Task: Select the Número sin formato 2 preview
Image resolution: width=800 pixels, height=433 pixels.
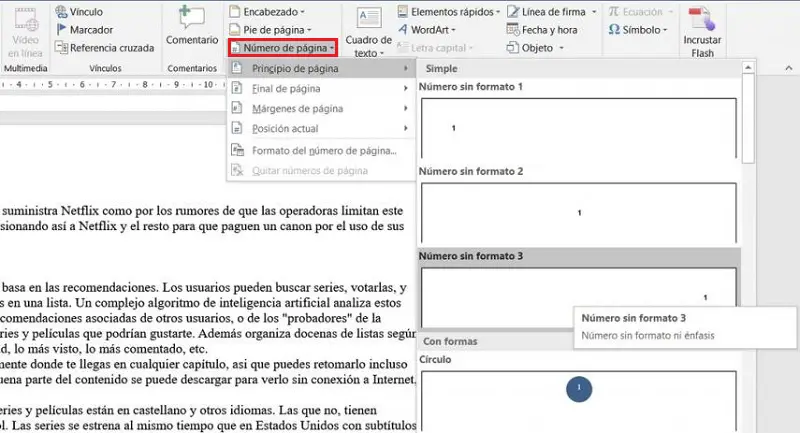Action: click(x=579, y=212)
